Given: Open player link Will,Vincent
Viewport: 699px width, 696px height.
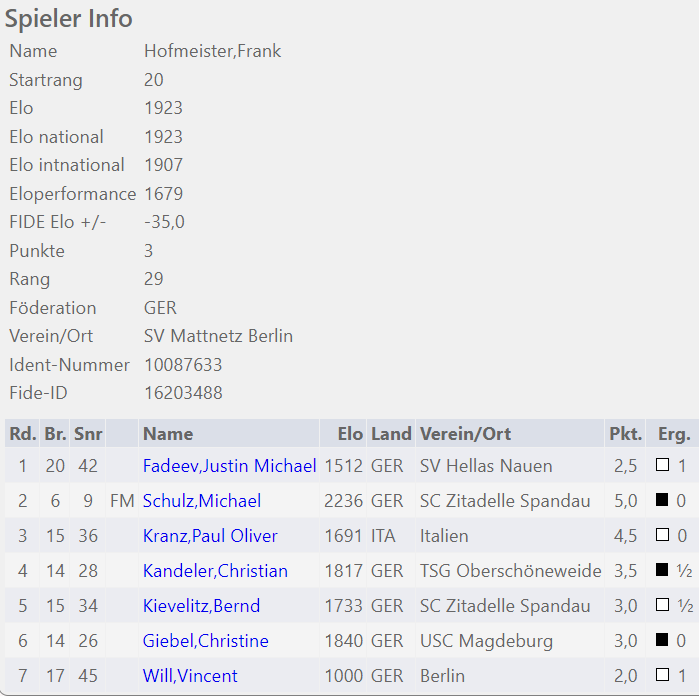Looking at the screenshot, I should click(190, 675).
